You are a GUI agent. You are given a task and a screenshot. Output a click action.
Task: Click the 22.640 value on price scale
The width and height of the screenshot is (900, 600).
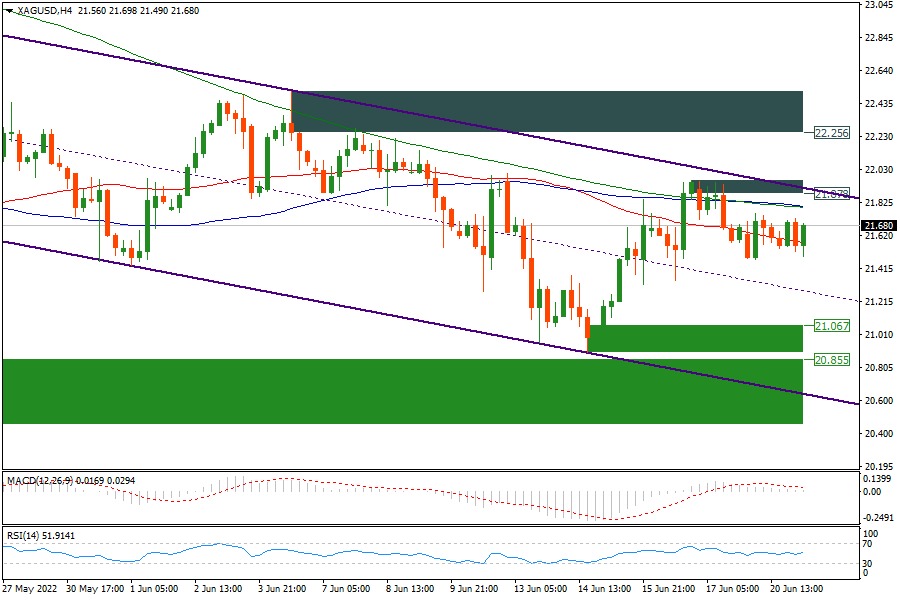(878, 71)
